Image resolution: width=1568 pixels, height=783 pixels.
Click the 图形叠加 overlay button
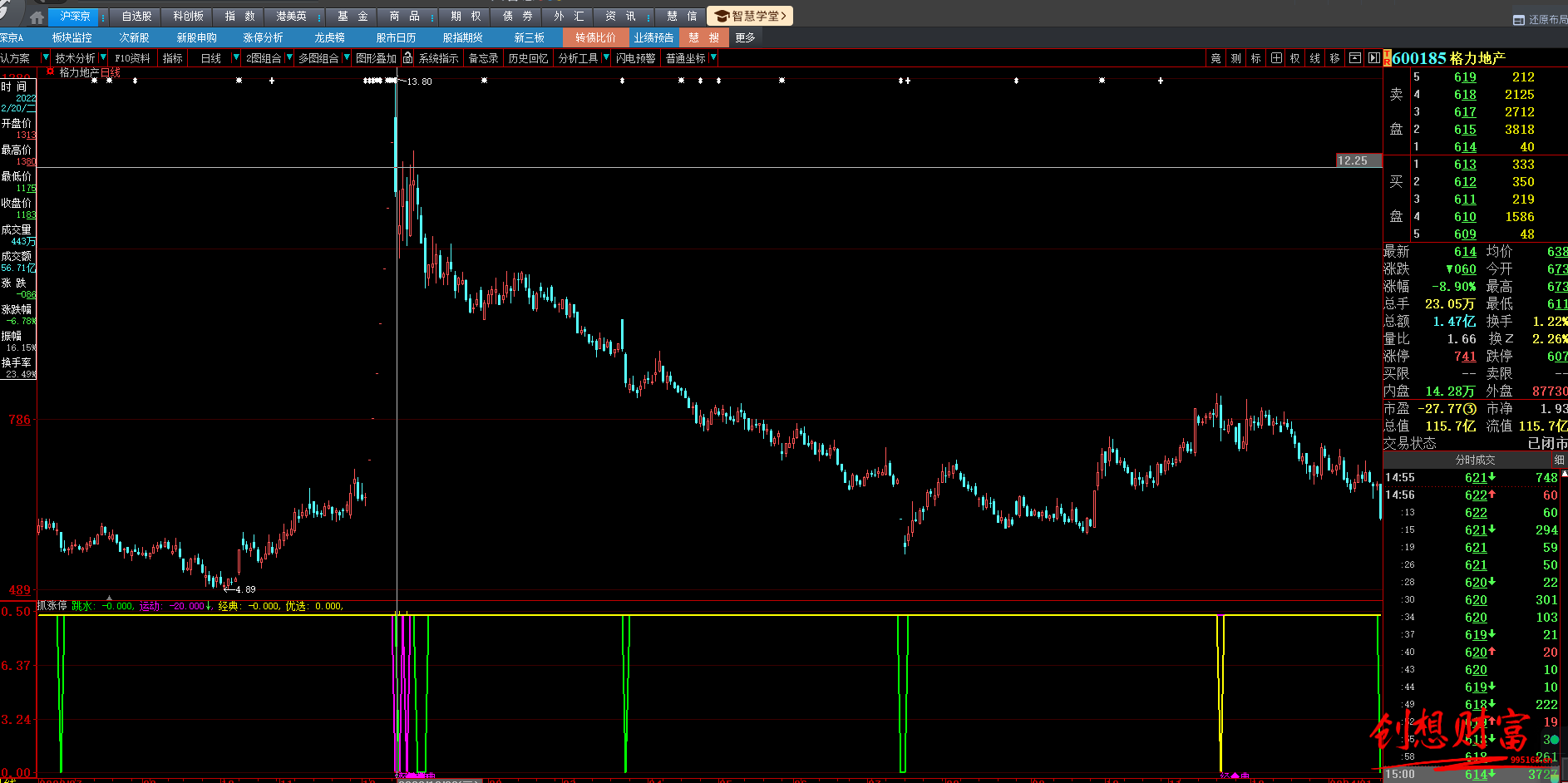pyautogui.click(x=376, y=58)
